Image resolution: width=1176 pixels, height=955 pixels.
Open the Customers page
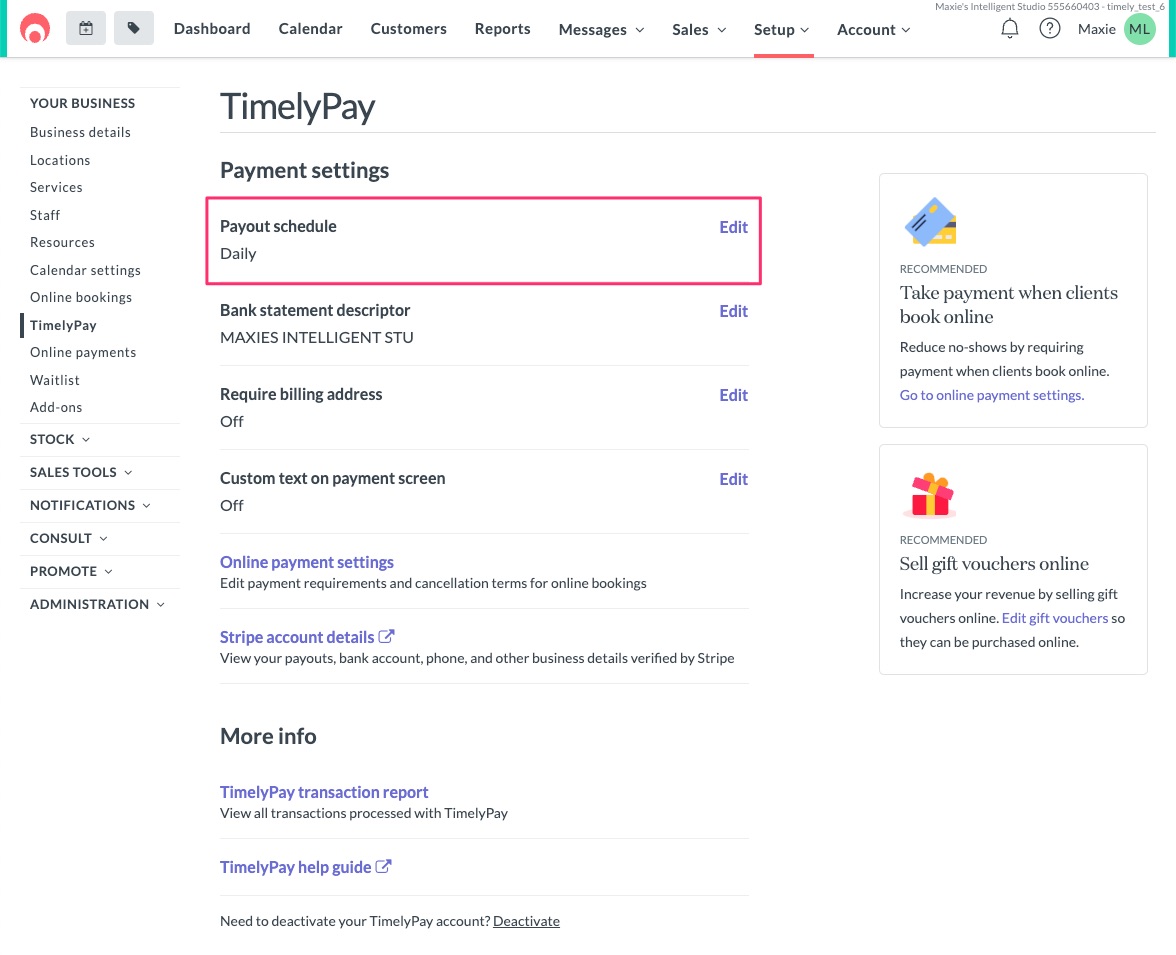[x=409, y=29]
